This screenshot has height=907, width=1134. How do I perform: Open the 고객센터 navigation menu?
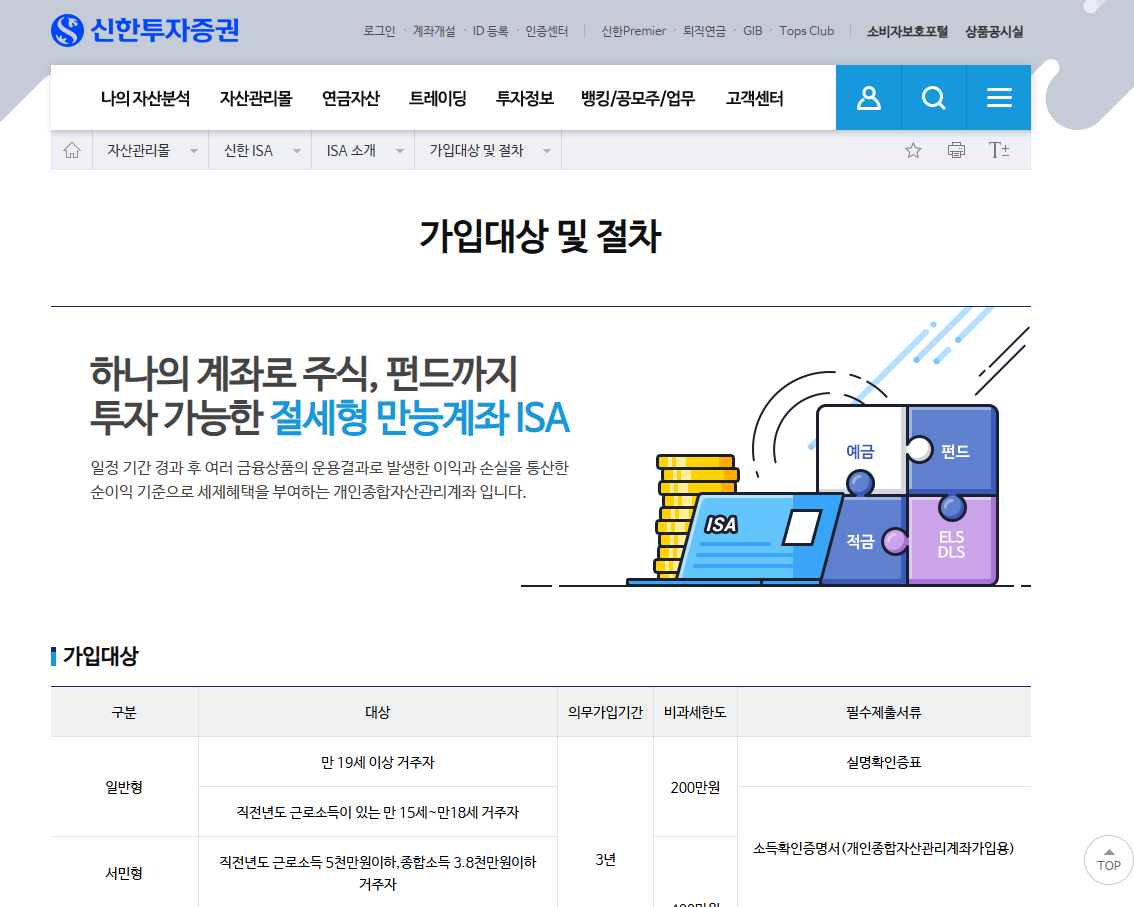point(753,97)
